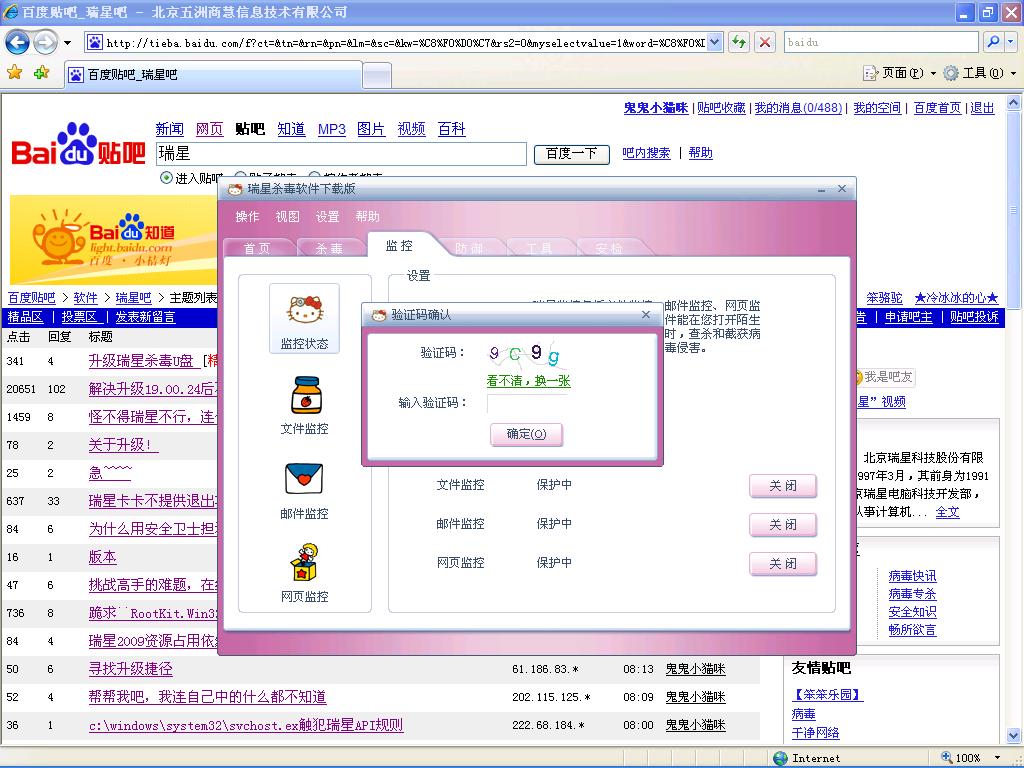Click 关闭 button for 网页监控
The height and width of the screenshot is (768, 1024).
pyautogui.click(x=783, y=564)
